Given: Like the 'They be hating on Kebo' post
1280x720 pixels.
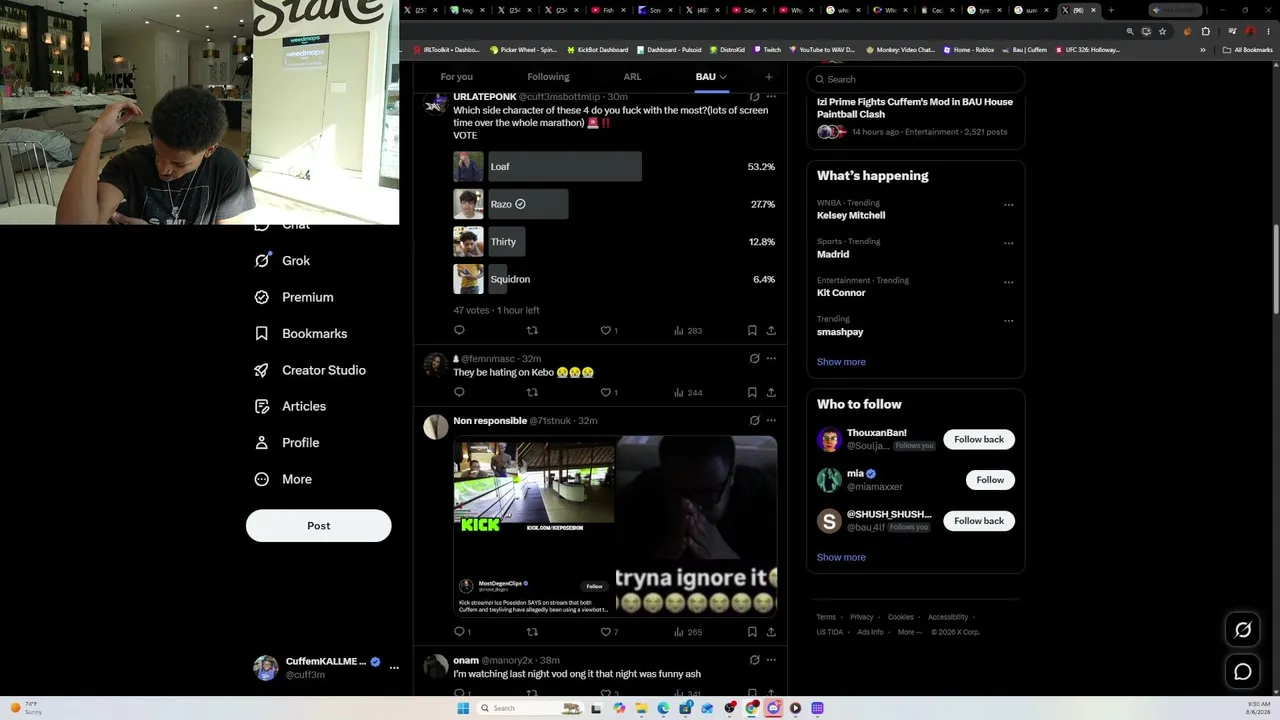Looking at the screenshot, I should (x=608, y=392).
